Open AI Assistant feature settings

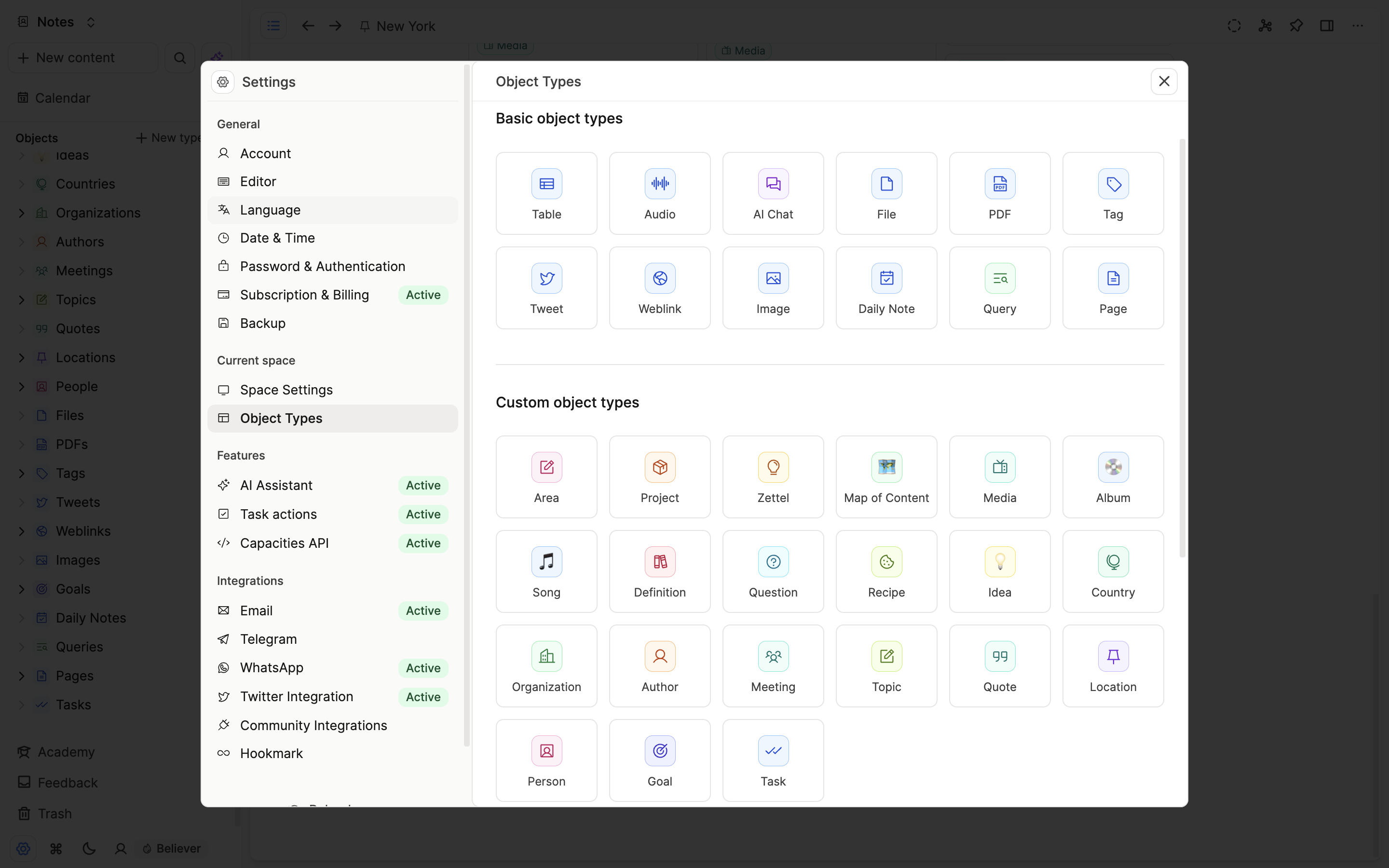pyautogui.click(x=332, y=485)
